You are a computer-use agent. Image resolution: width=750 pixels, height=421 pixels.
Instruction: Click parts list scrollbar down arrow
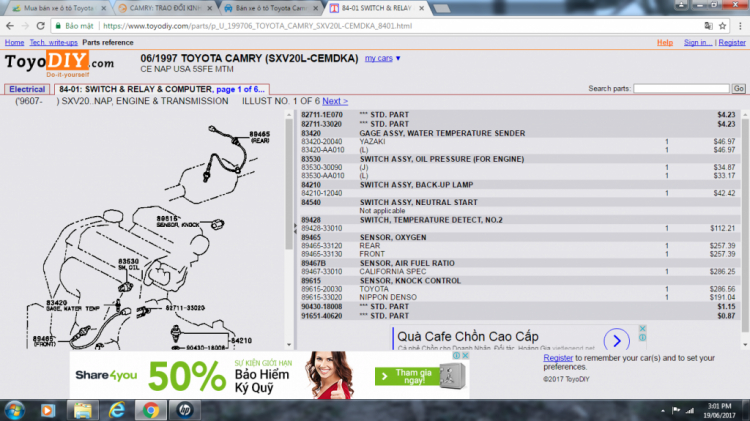[745, 345]
